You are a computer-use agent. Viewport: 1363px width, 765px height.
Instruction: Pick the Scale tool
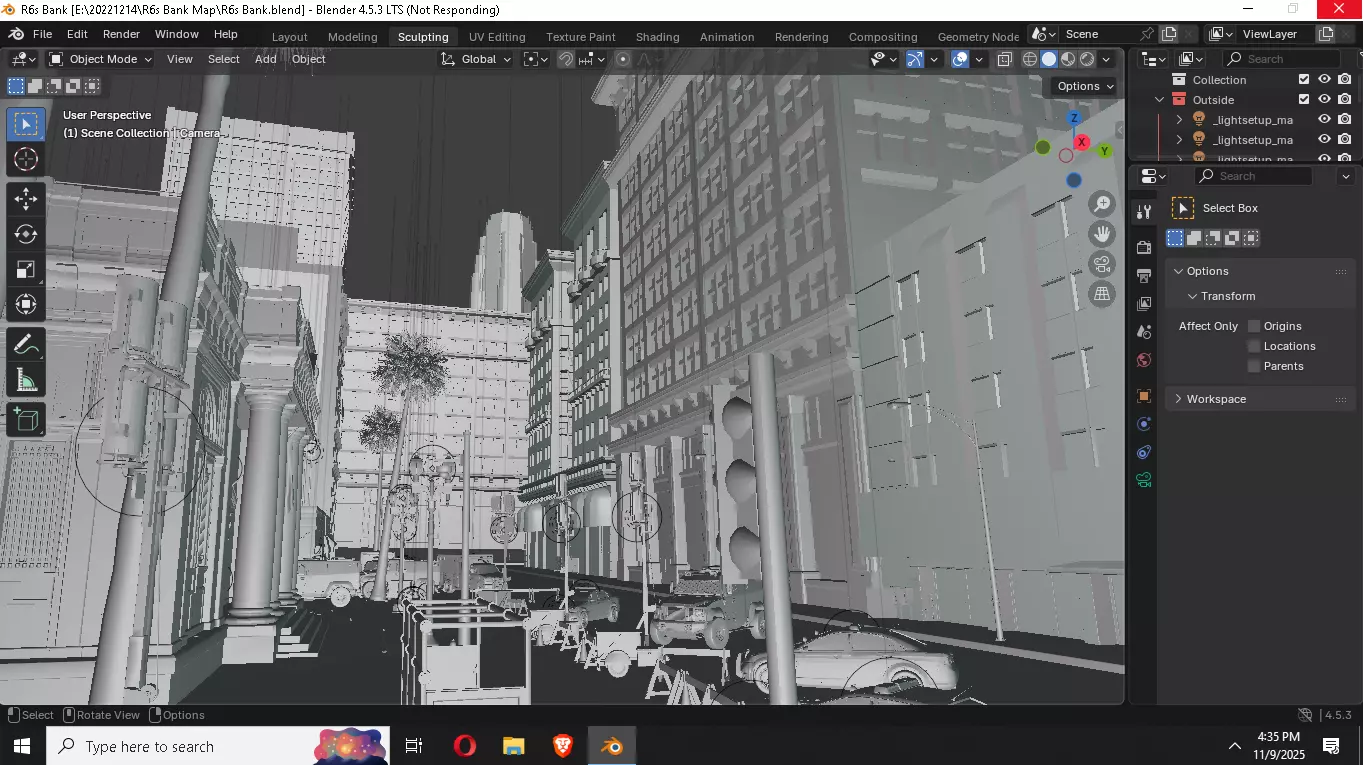[x=26, y=269]
